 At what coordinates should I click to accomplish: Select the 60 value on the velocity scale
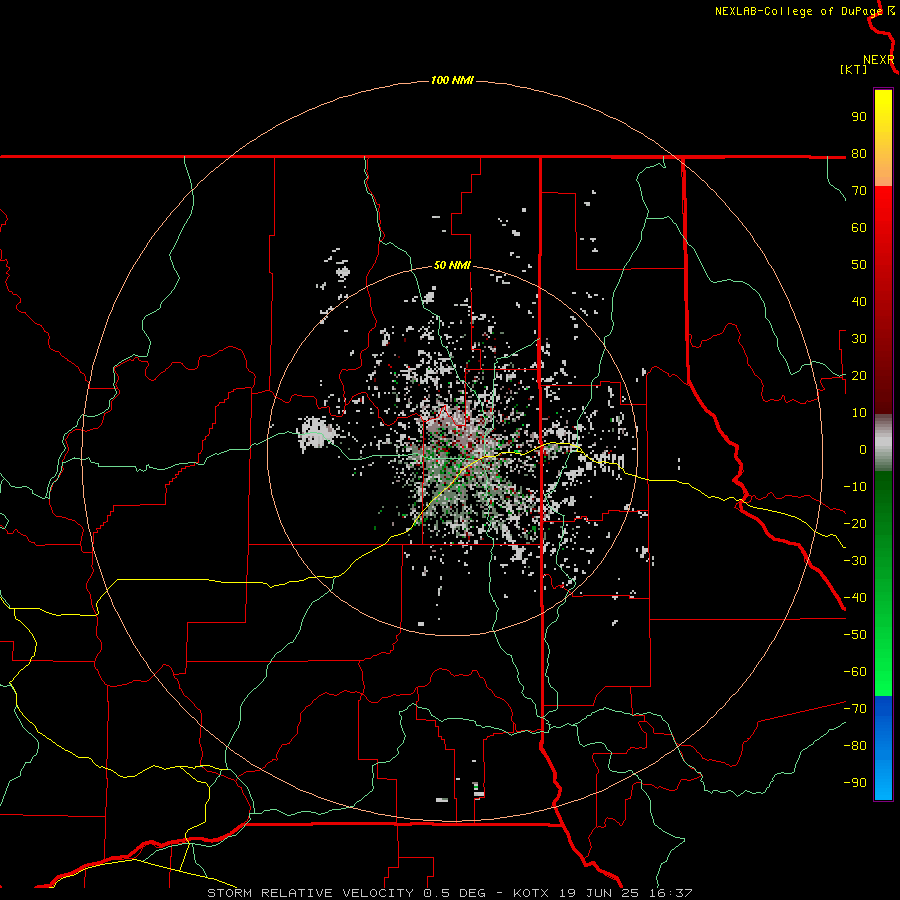click(x=859, y=228)
